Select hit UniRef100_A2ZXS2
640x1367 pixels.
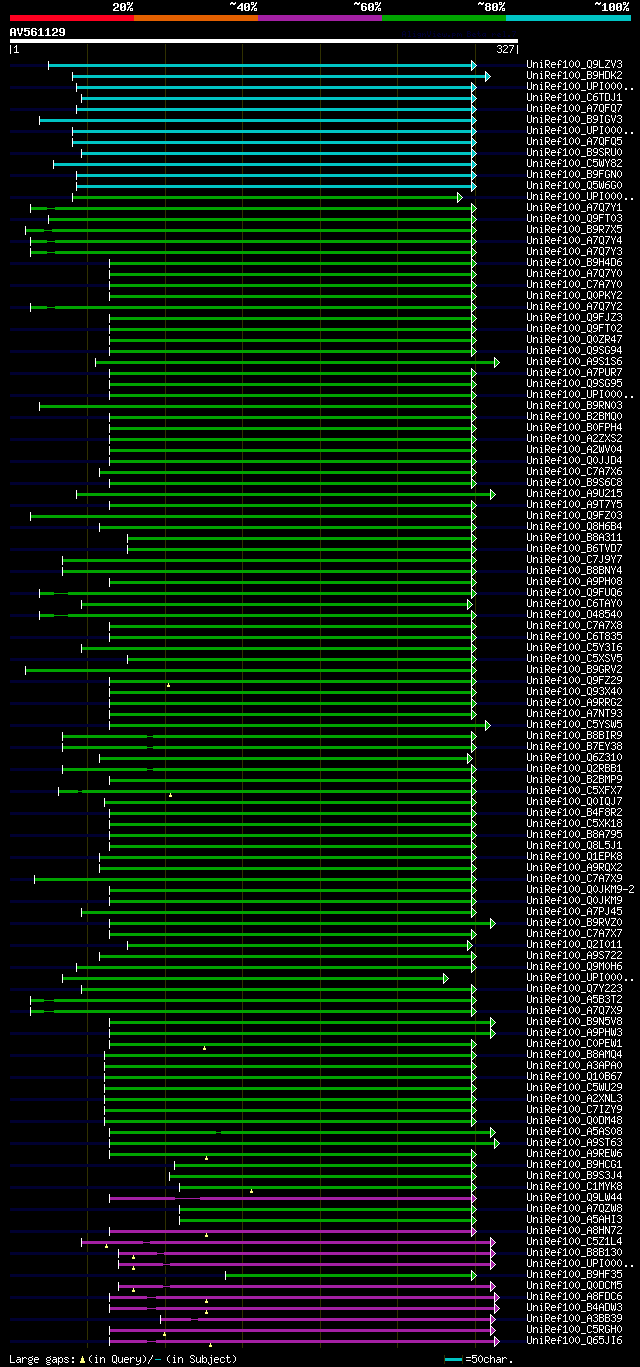pyautogui.click(x=574, y=439)
